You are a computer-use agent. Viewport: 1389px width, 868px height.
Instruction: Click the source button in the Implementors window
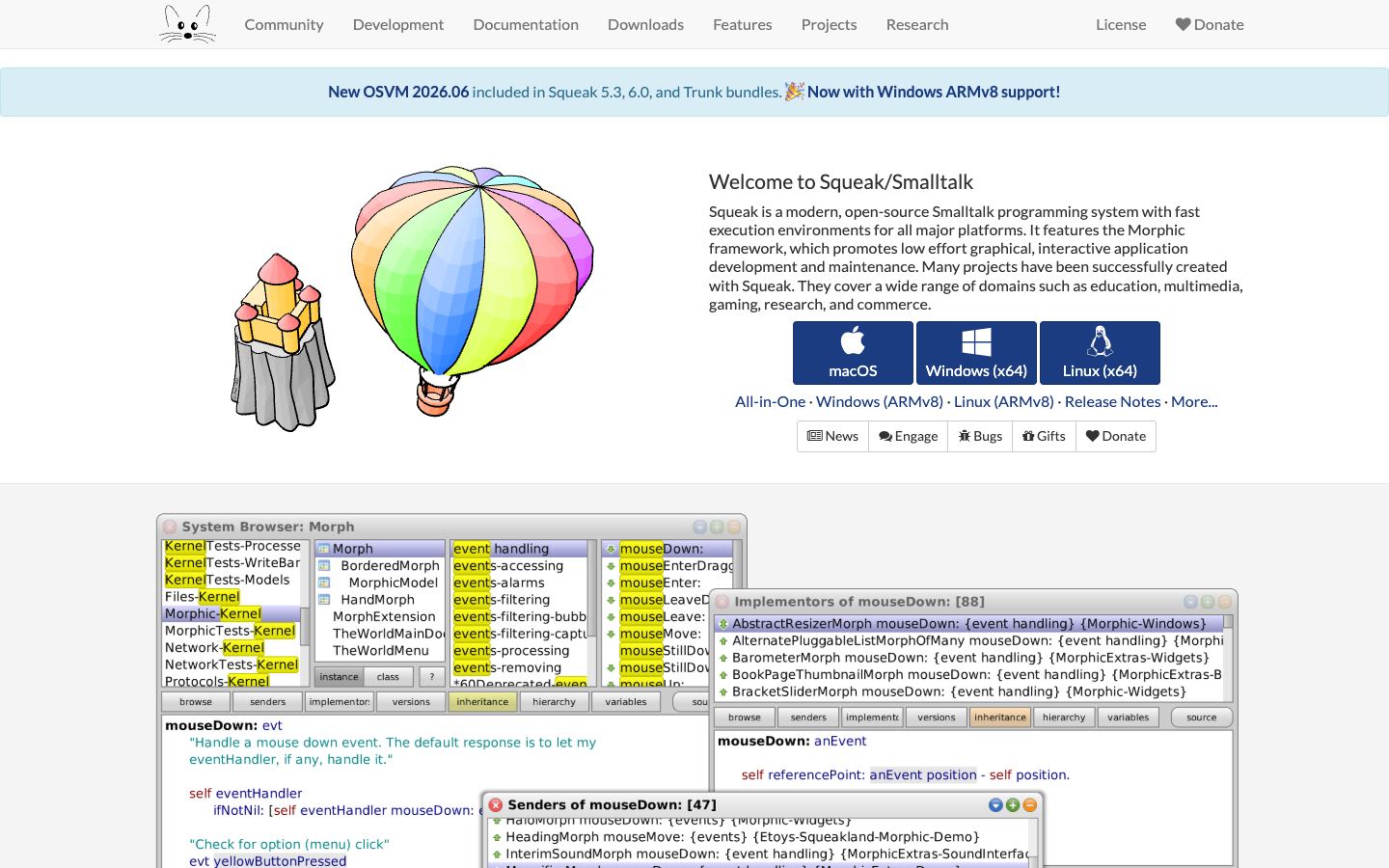click(1201, 718)
